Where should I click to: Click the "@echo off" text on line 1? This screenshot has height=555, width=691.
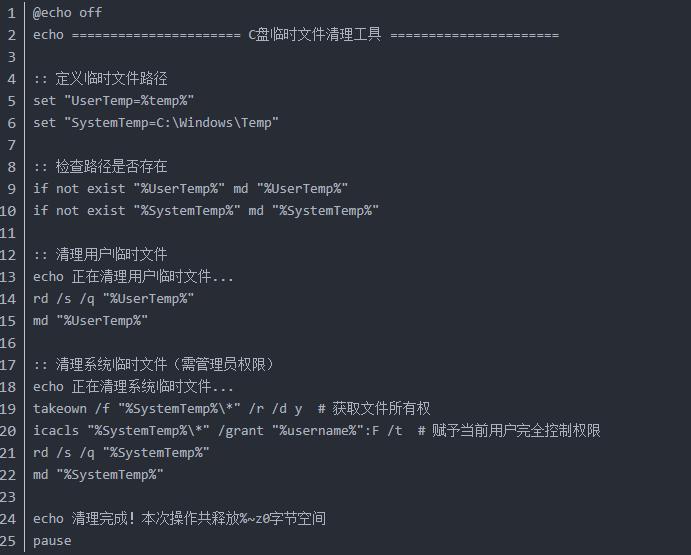coord(67,13)
